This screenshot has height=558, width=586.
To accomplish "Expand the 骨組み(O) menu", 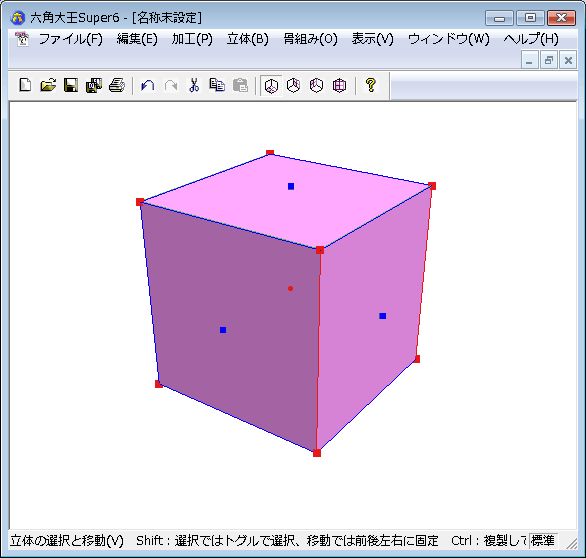I will [310, 39].
